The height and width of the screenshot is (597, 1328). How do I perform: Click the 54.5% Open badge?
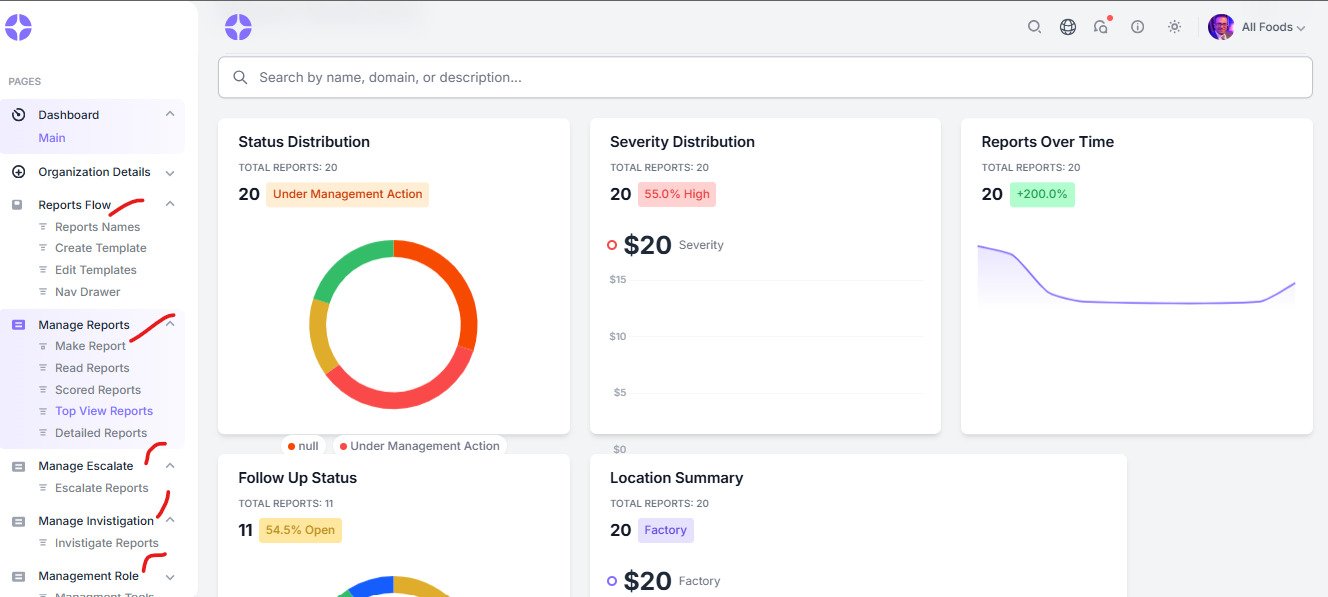coord(300,530)
